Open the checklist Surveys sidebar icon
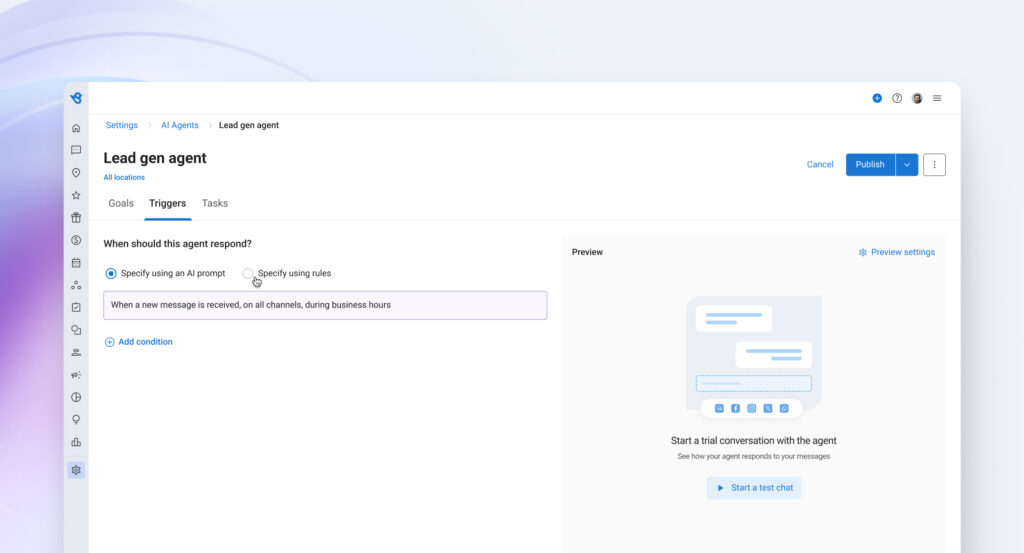1024x553 pixels. [x=76, y=308]
